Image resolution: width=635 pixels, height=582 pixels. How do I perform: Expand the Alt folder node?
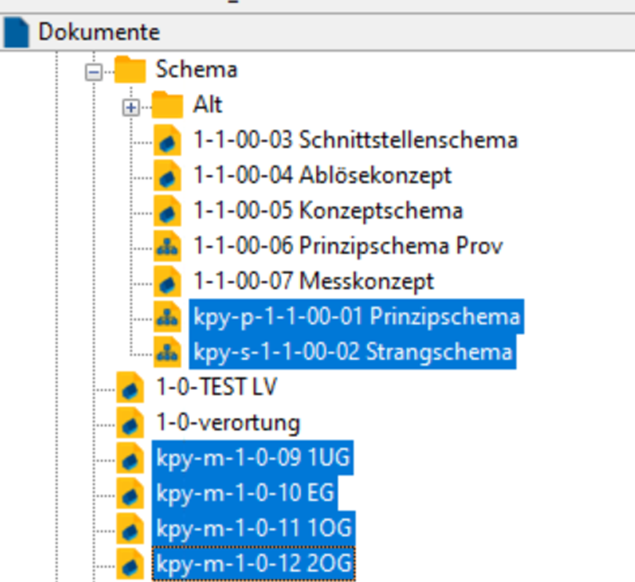click(x=130, y=107)
